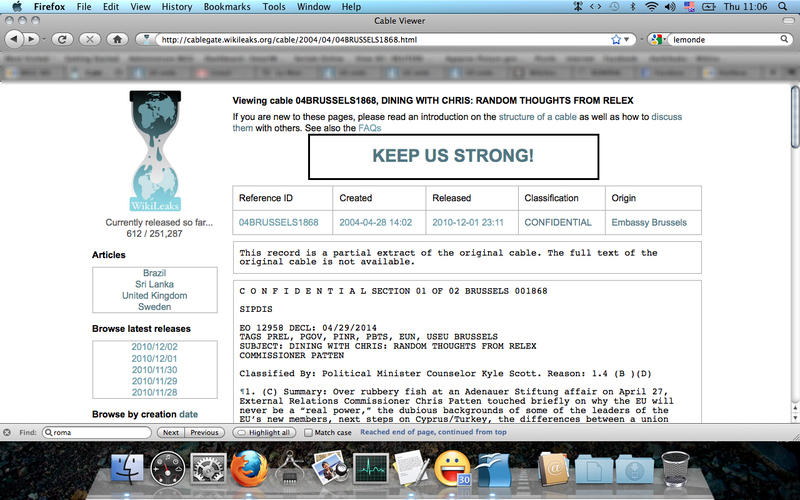Image resolution: width=800 pixels, height=500 pixels.
Task: Open the View menu
Action: coord(140,7)
